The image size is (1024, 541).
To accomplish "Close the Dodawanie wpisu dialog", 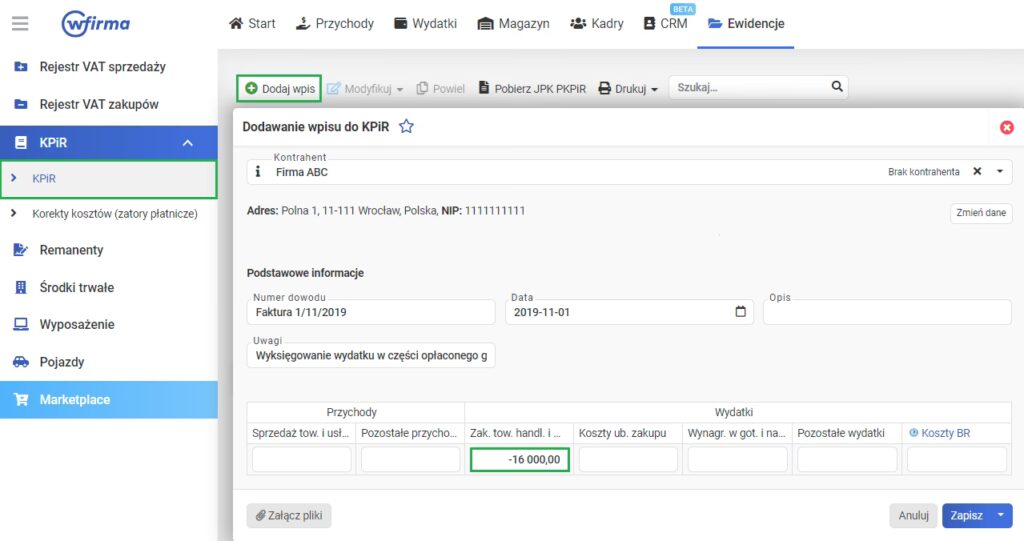I will [x=1006, y=127].
